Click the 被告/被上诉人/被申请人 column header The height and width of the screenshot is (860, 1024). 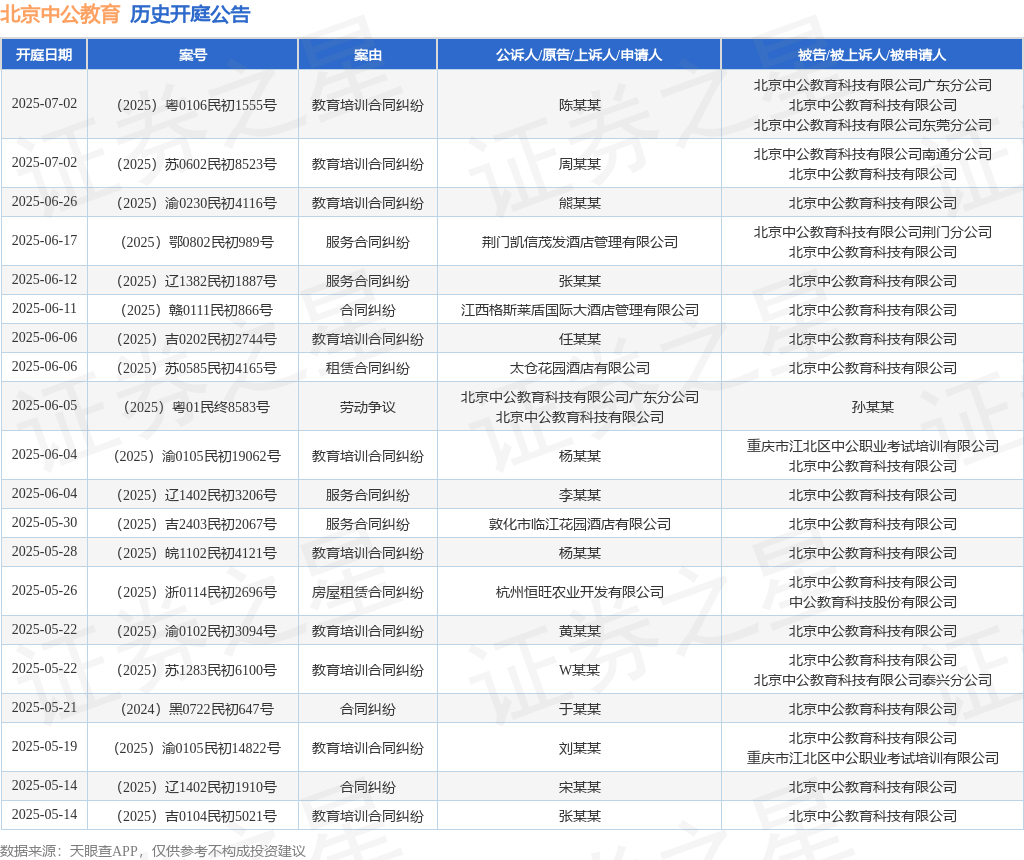(872, 55)
